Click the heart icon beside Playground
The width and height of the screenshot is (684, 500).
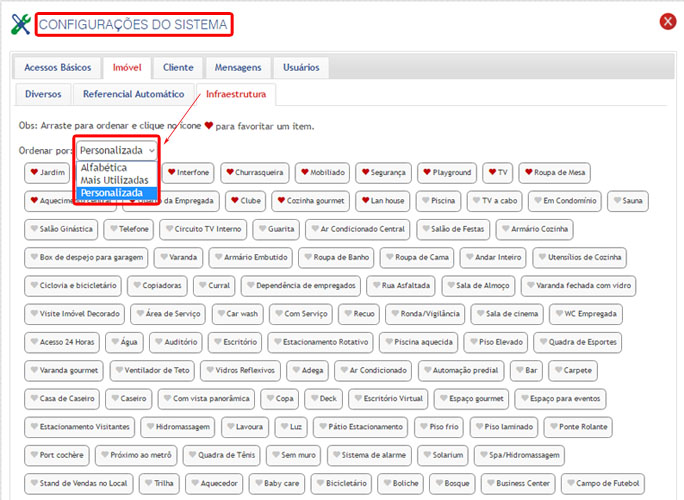pos(426,172)
